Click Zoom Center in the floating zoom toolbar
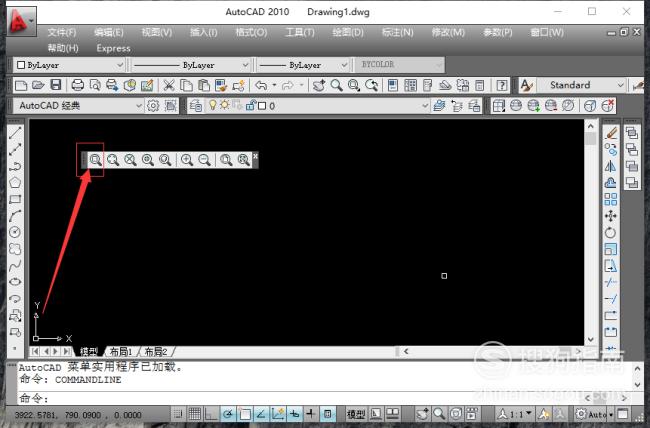This screenshot has height=428, width=650. [x=148, y=160]
